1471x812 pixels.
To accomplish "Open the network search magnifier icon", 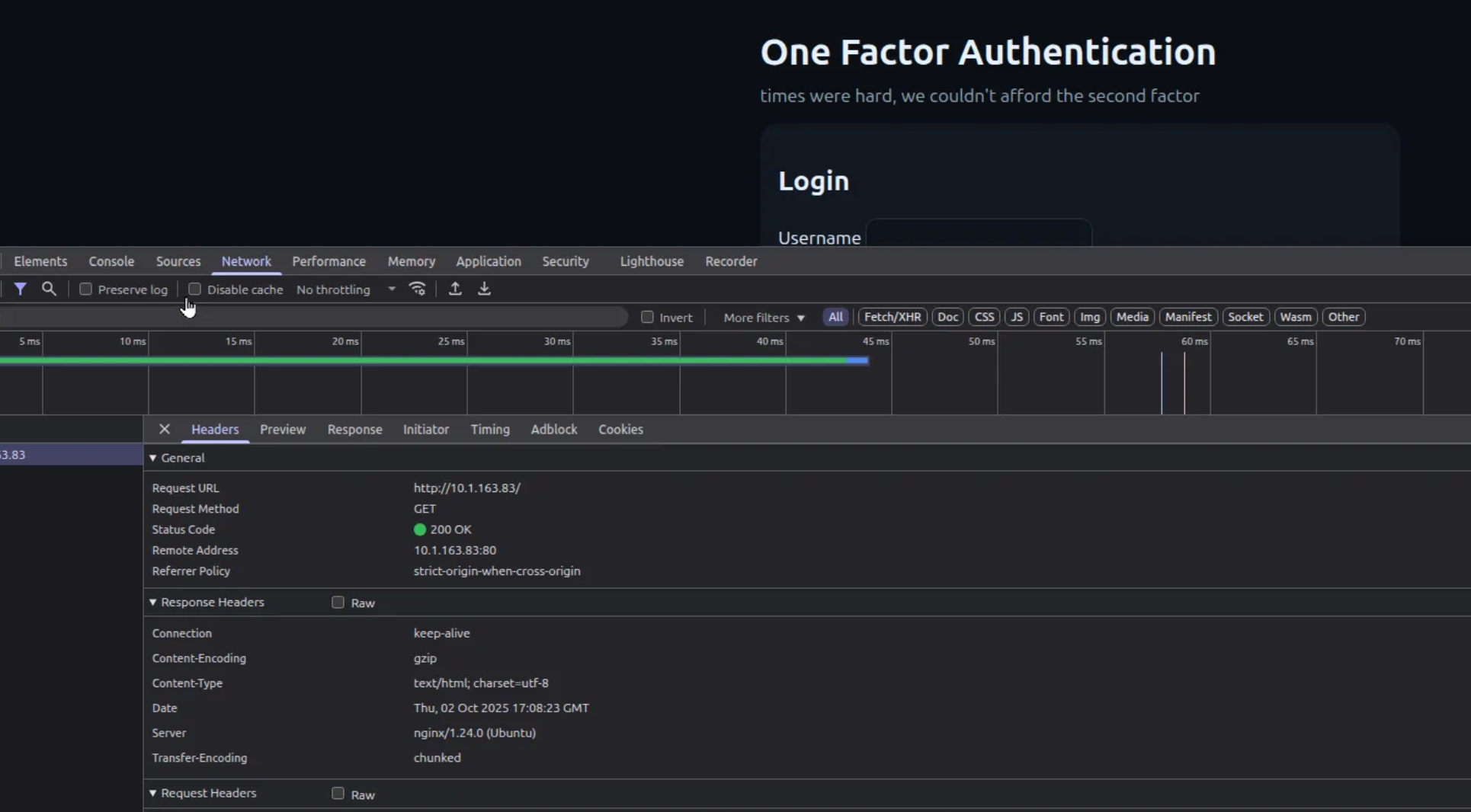I will pos(49,289).
